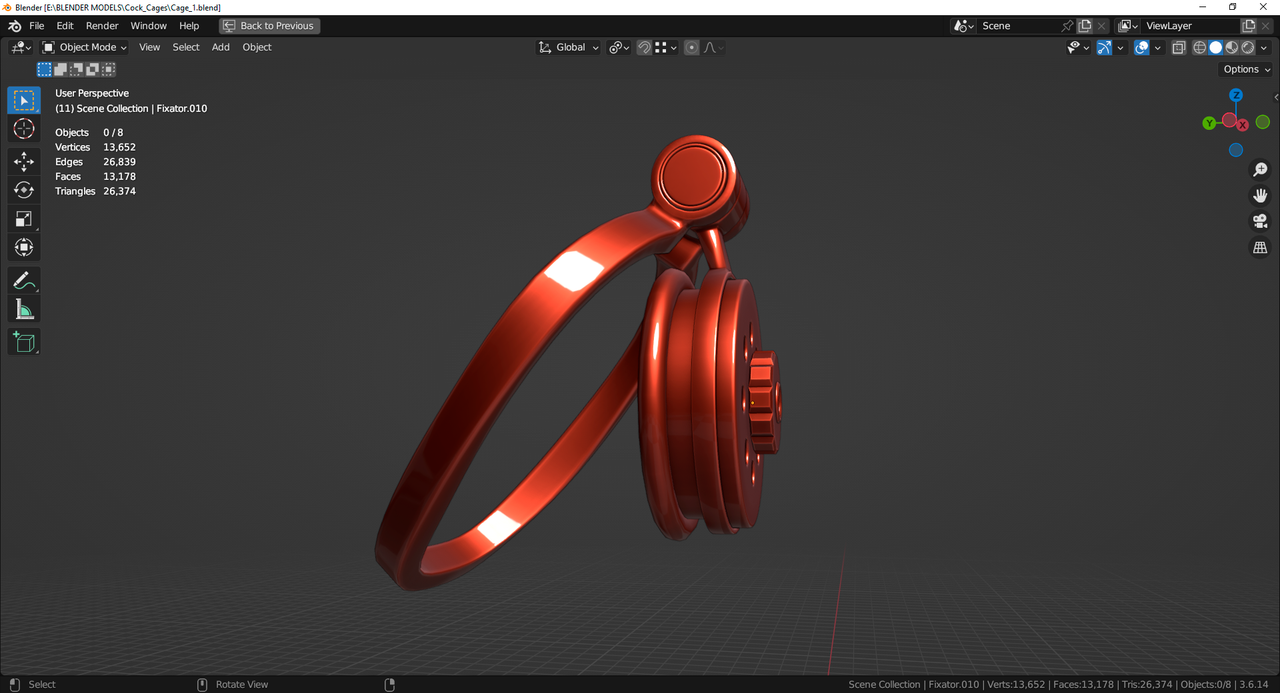Switch perspective/orthographic with grid icon
This screenshot has height=693, width=1280.
1260,248
